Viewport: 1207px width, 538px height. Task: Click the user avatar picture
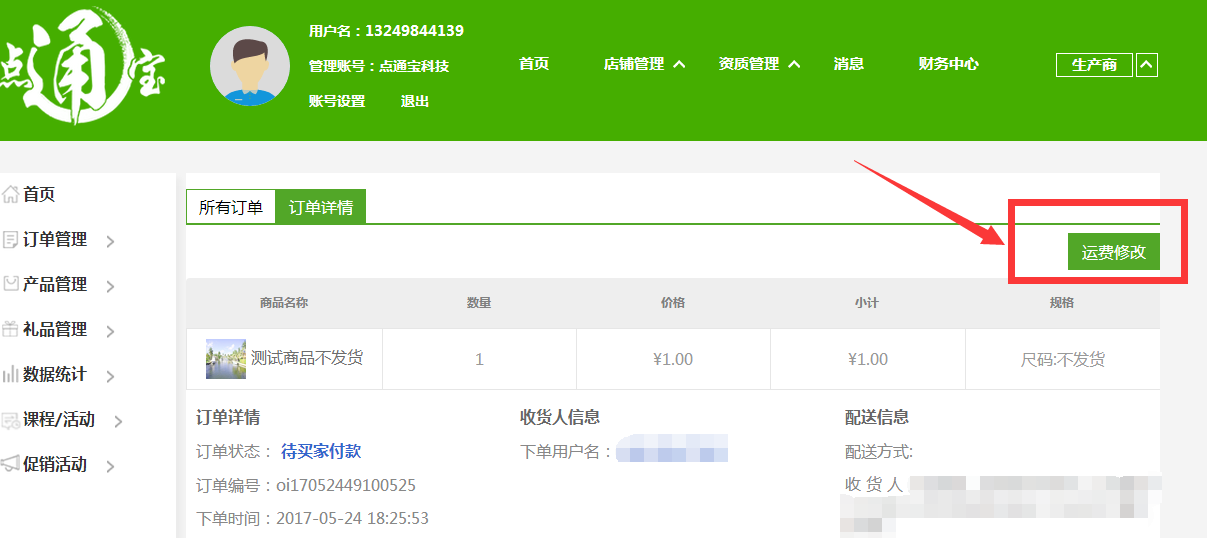pos(249,66)
